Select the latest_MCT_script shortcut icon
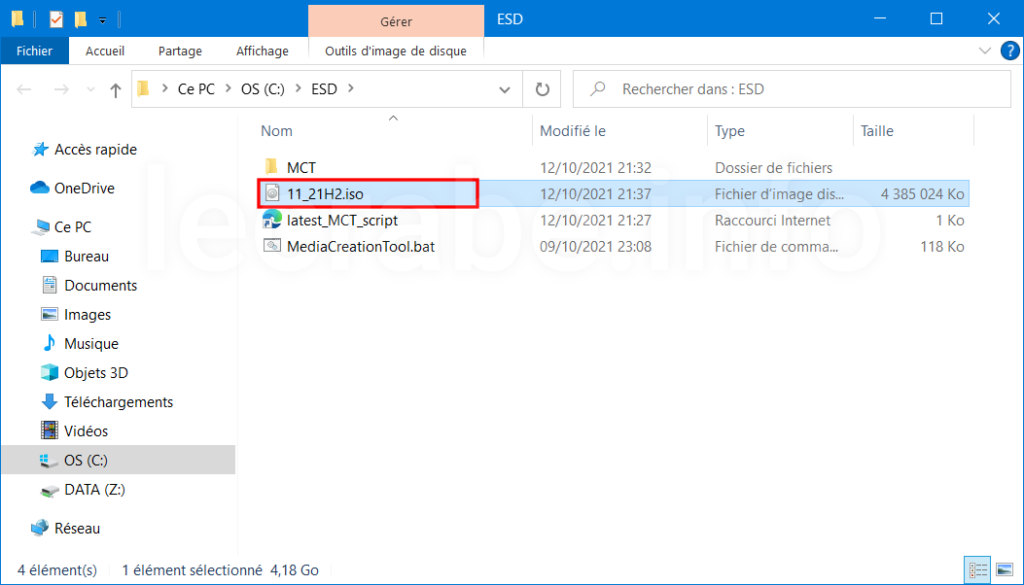This screenshot has width=1024, height=585. [272, 220]
